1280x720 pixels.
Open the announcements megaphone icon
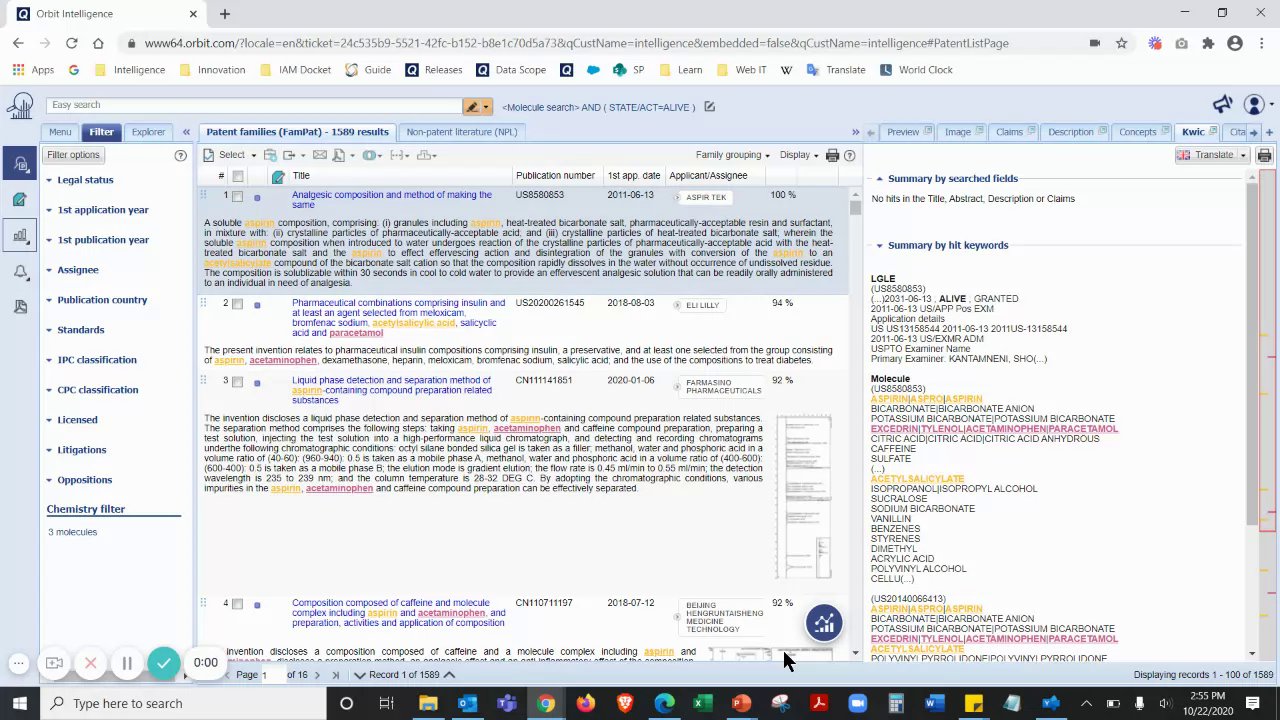(1222, 105)
